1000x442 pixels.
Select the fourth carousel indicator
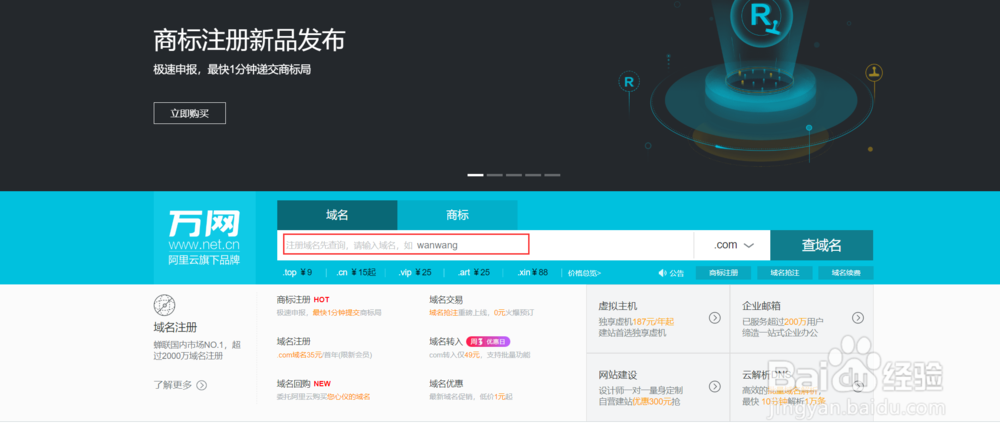coord(533,175)
